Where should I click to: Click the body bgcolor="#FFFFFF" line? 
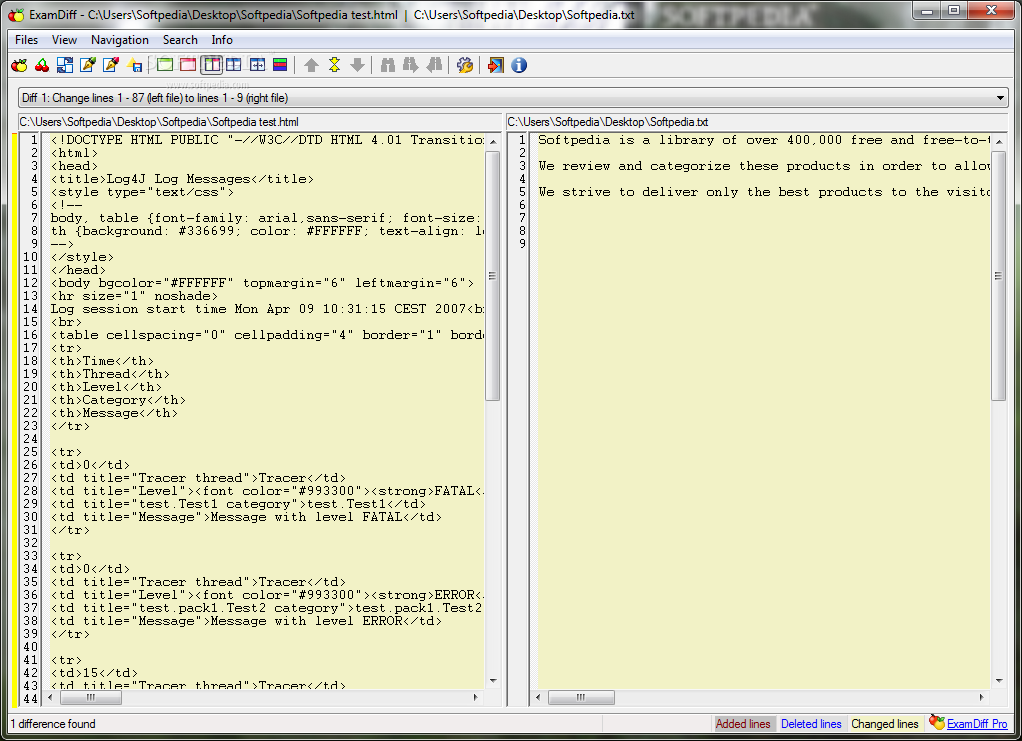tap(262, 283)
